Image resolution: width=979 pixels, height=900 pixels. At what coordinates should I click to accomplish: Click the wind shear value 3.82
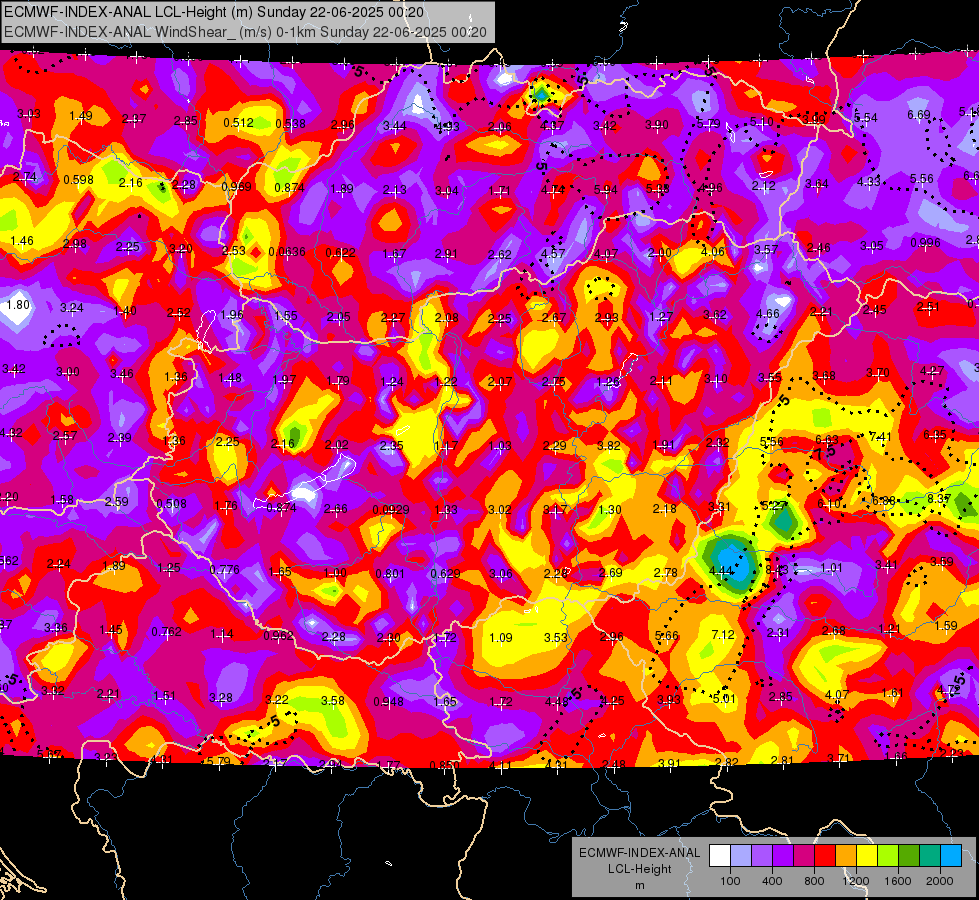[609, 445]
